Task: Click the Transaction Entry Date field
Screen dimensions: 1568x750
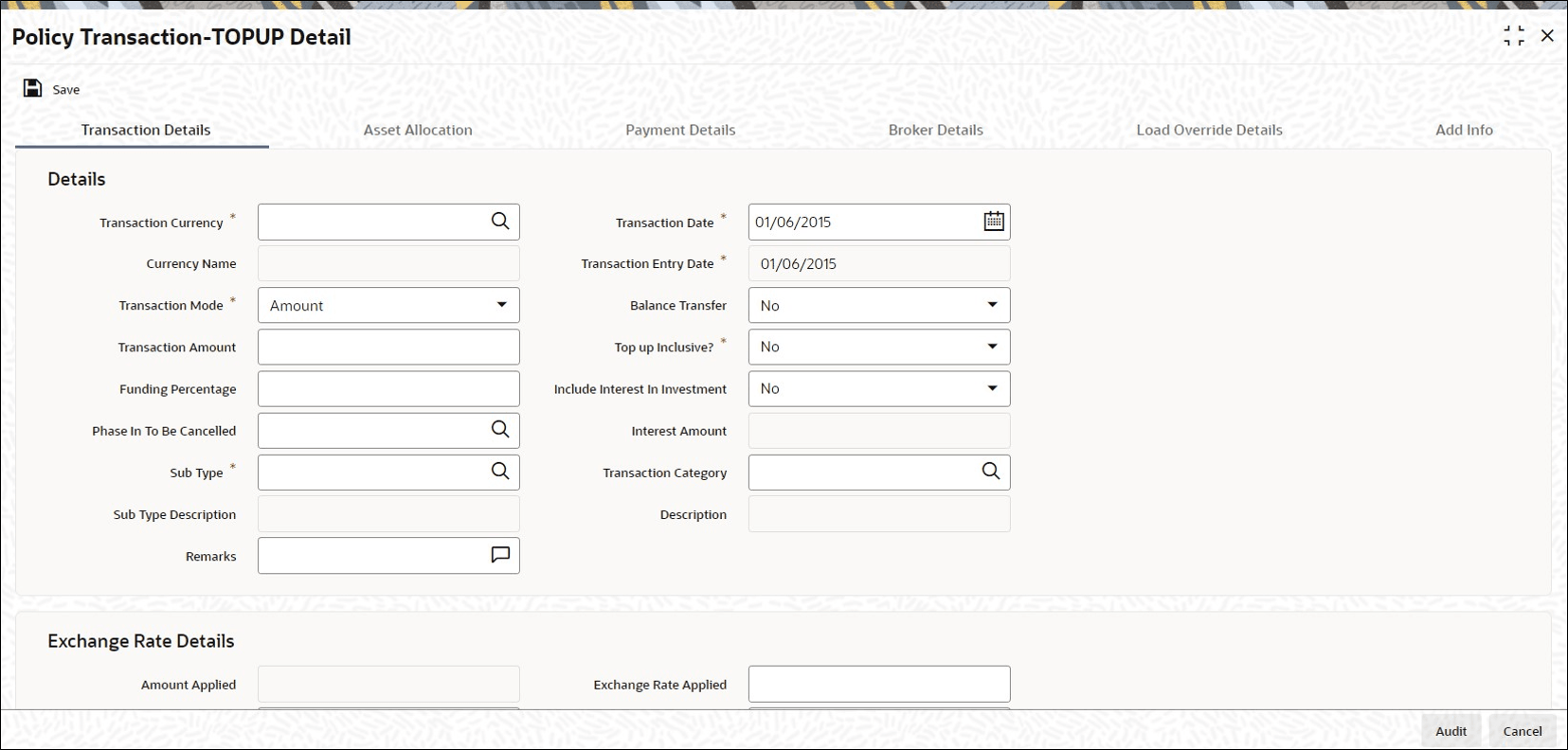Action: 879,263
